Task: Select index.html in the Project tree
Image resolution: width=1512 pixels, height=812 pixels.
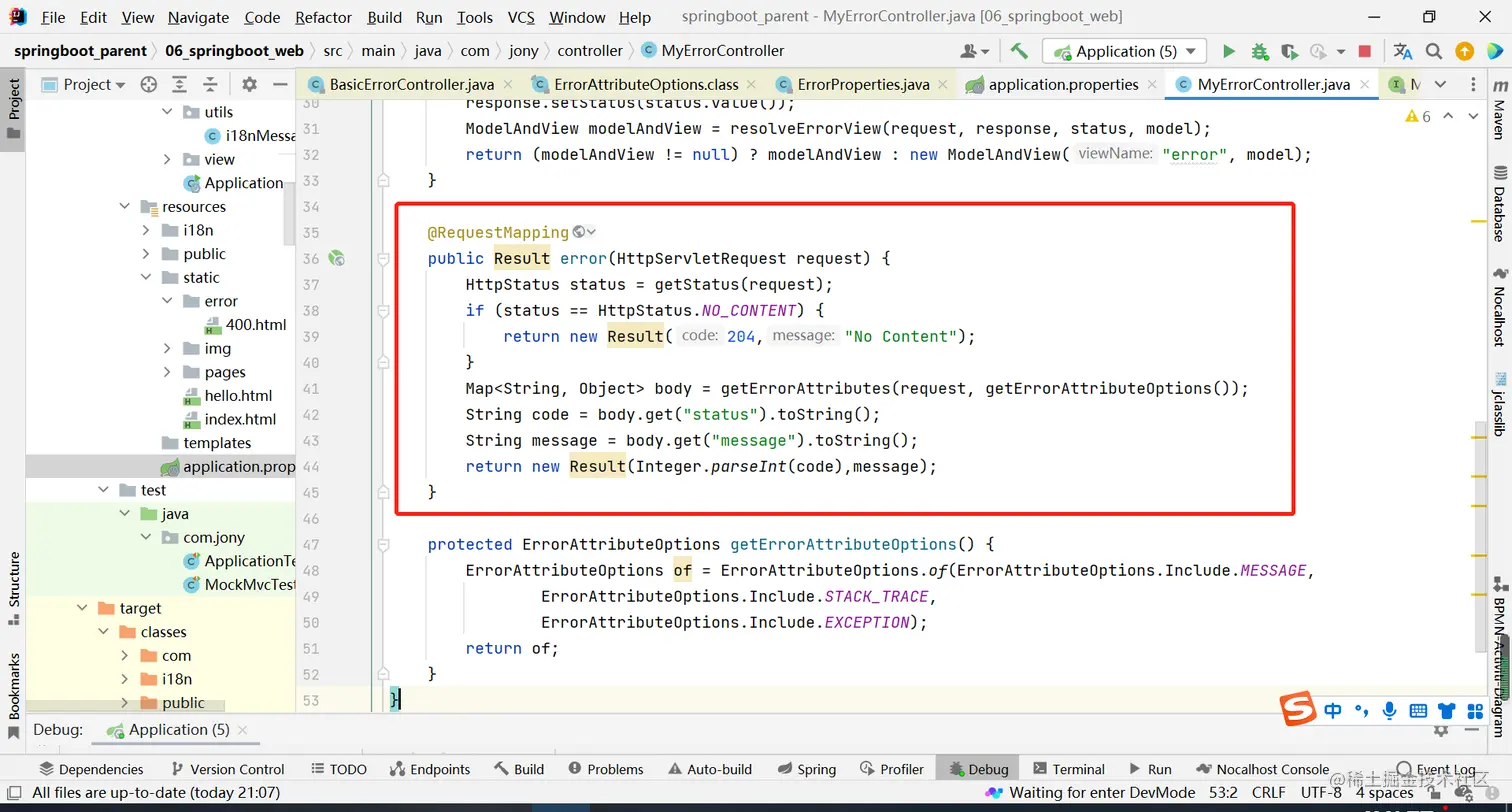Action: coord(228,420)
